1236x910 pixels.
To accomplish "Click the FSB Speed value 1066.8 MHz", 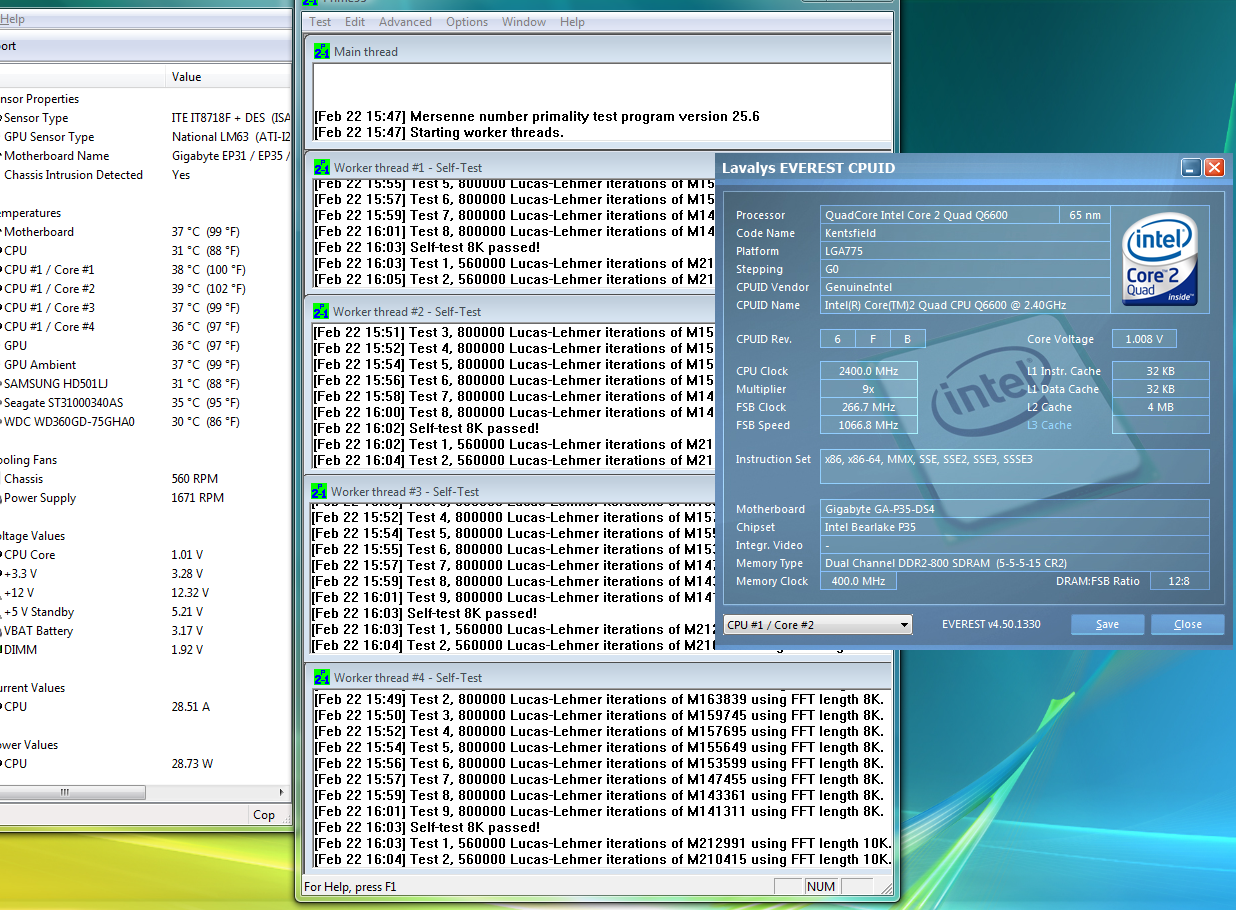I will (870, 425).
